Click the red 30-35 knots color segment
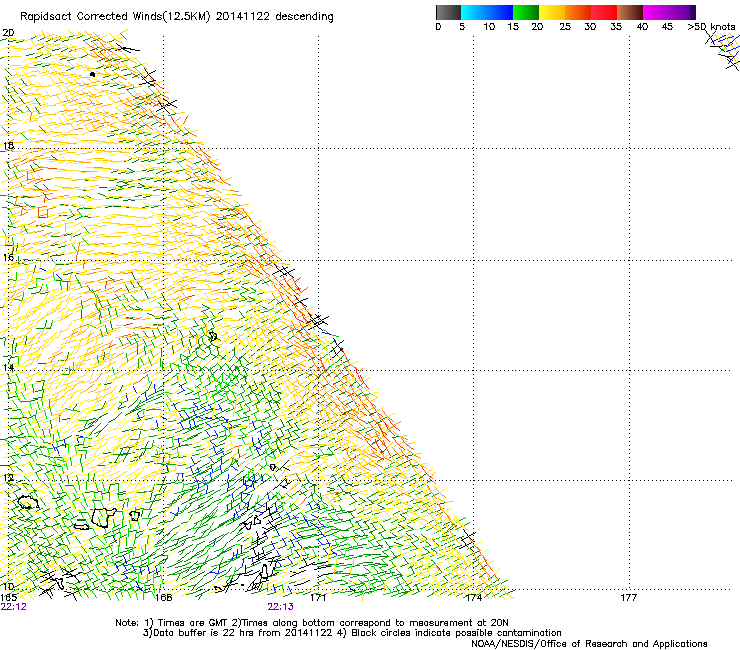The height and width of the screenshot is (650, 740). [604, 12]
